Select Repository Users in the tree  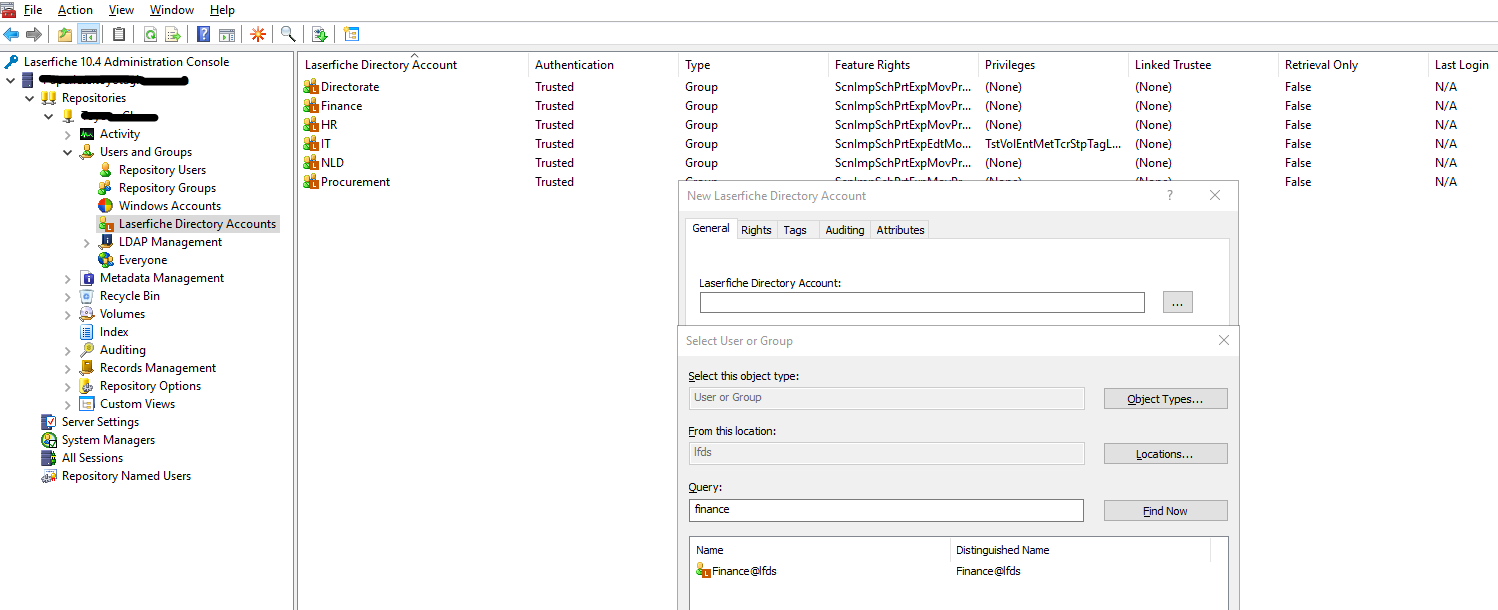point(162,170)
